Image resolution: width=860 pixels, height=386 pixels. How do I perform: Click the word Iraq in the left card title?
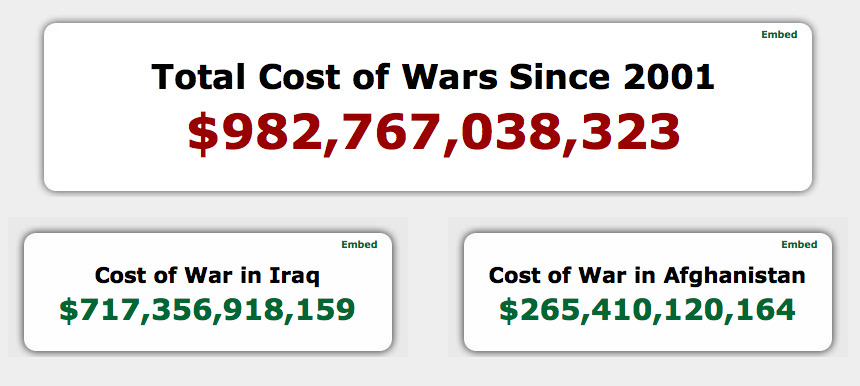pos(295,276)
